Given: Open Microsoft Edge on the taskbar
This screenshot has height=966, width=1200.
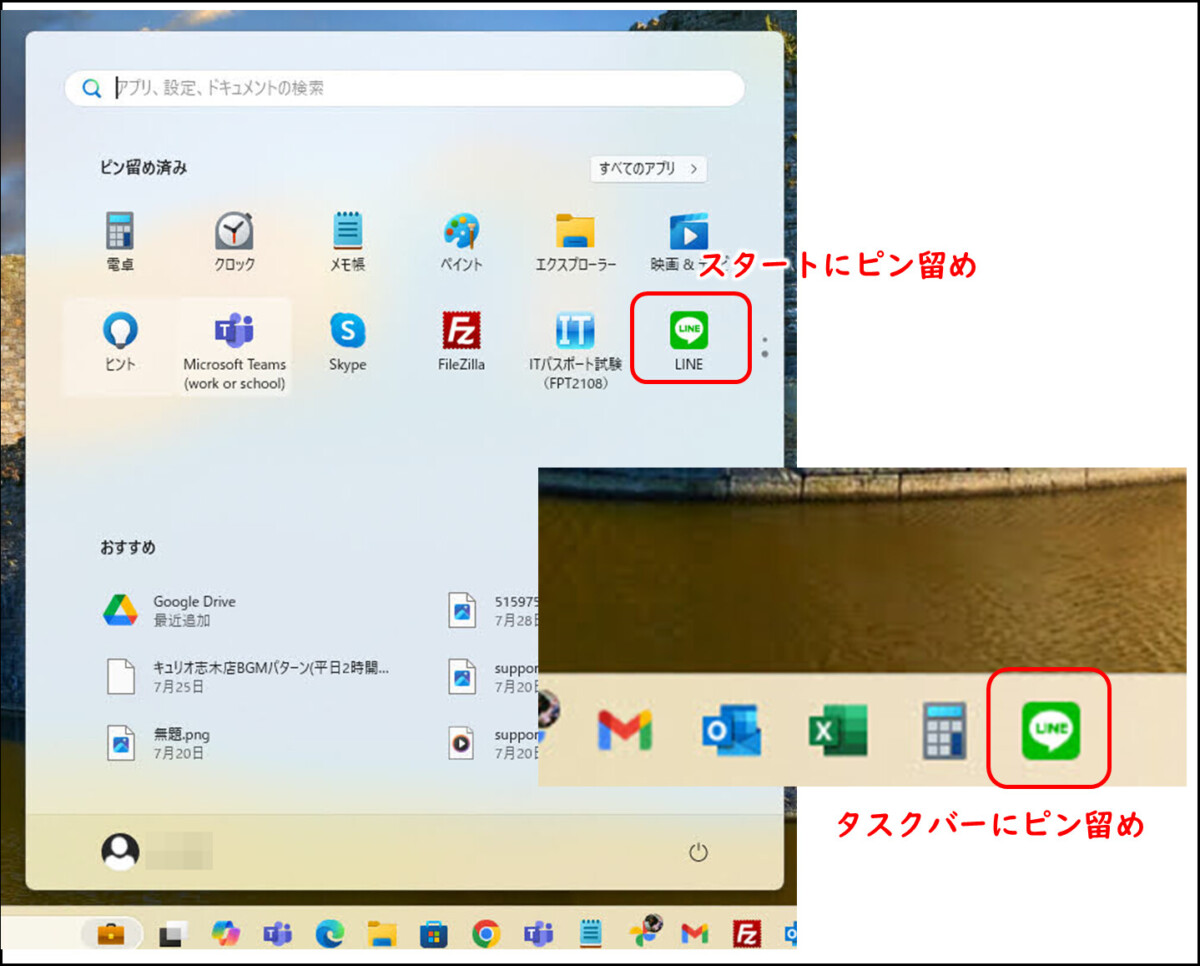Looking at the screenshot, I should [329, 934].
